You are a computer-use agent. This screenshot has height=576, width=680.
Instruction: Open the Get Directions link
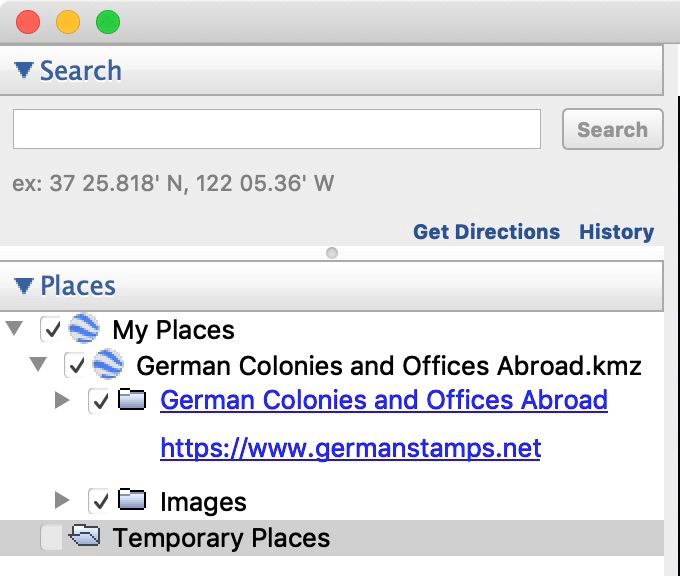tap(486, 232)
